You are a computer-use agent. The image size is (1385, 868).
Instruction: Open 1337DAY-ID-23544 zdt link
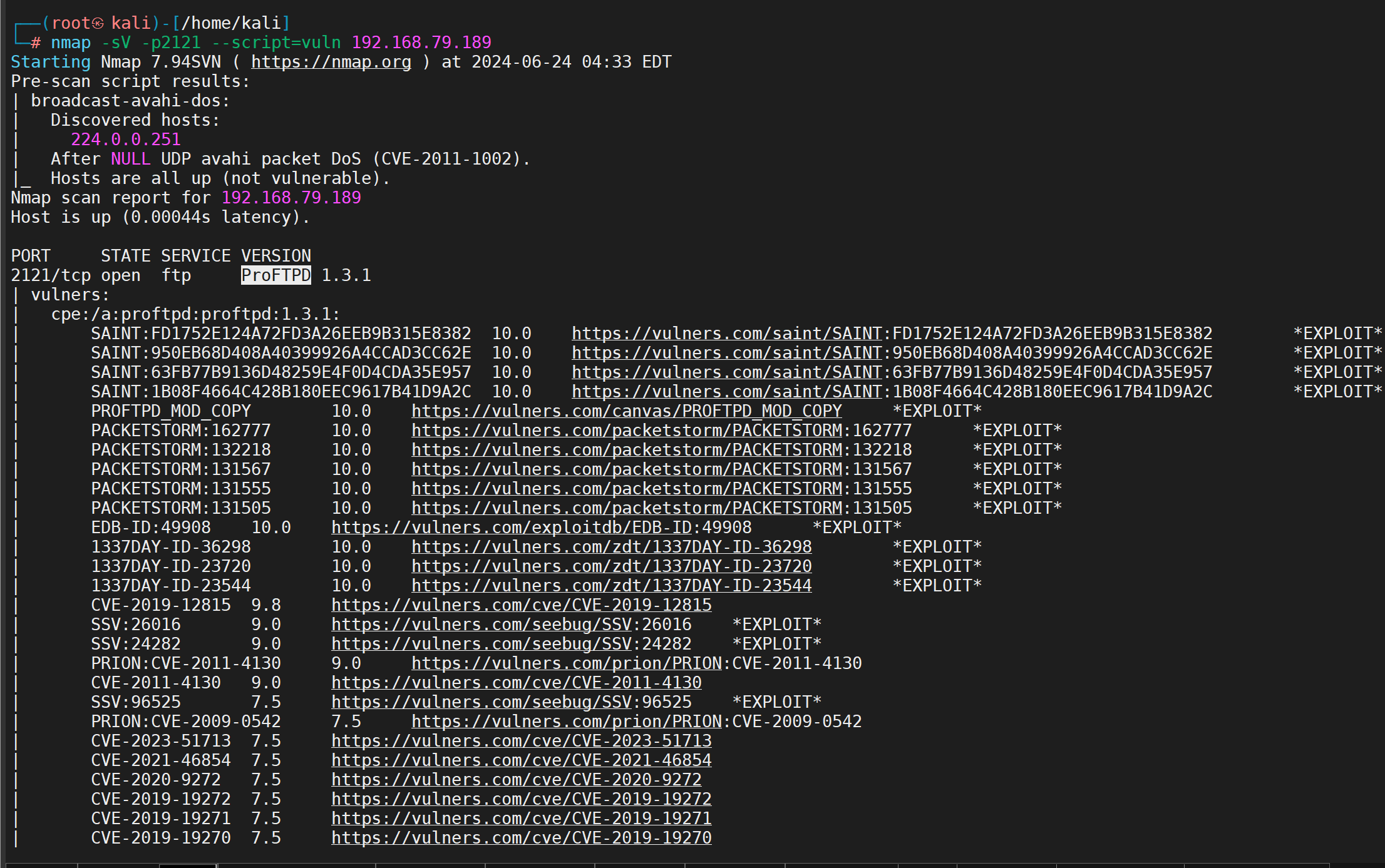[611, 586]
